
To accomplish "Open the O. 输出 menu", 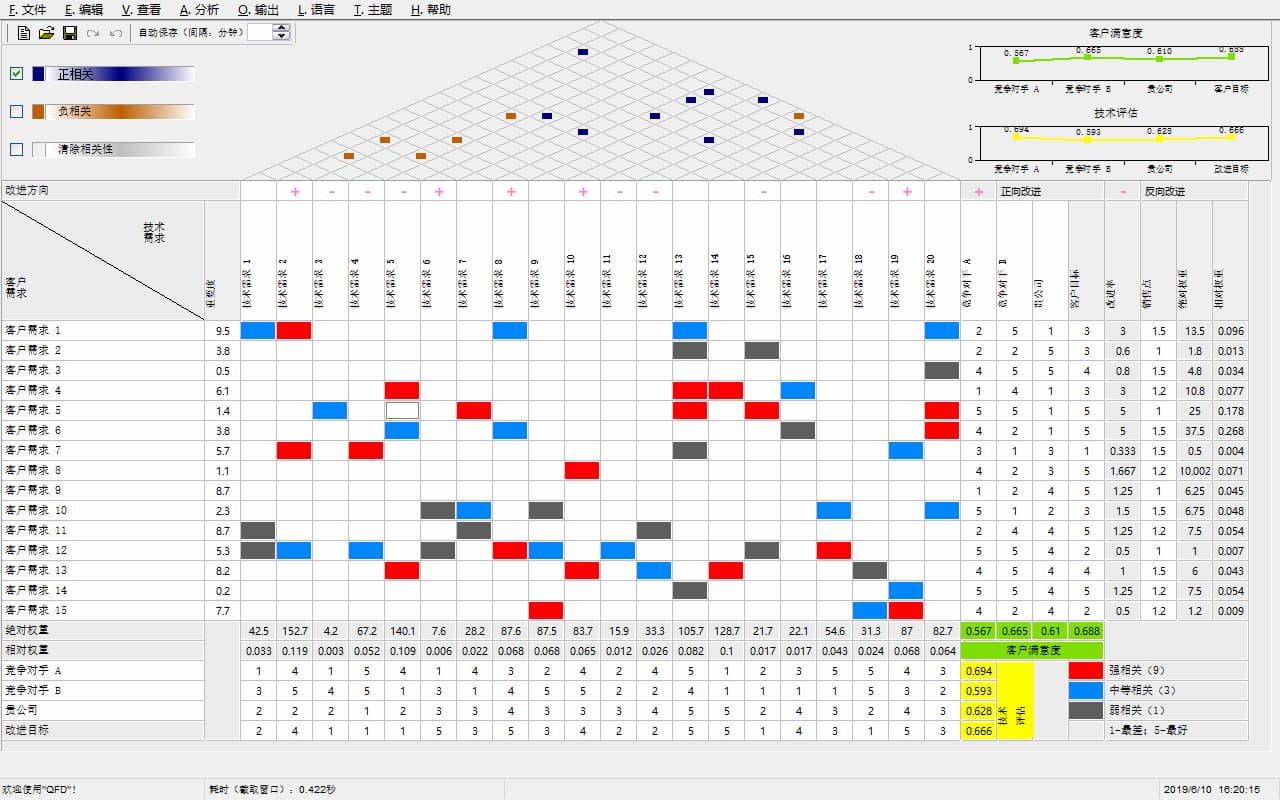I will click(x=259, y=10).
